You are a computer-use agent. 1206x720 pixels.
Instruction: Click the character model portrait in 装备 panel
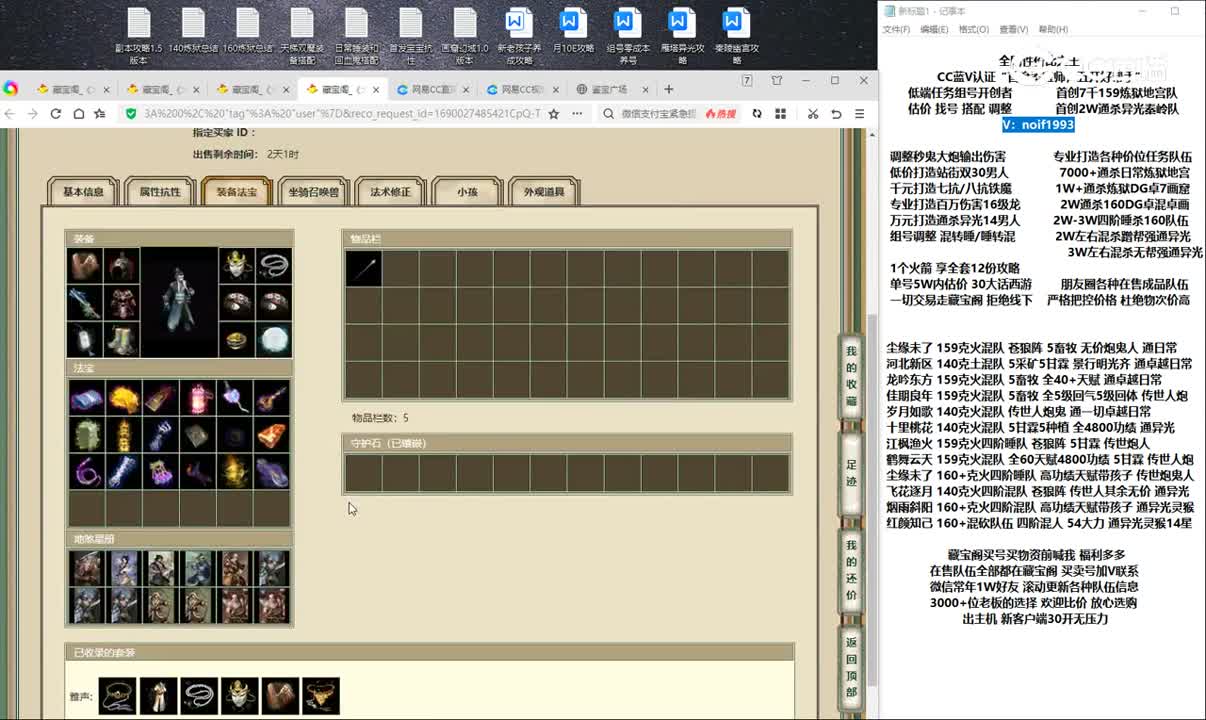click(179, 303)
